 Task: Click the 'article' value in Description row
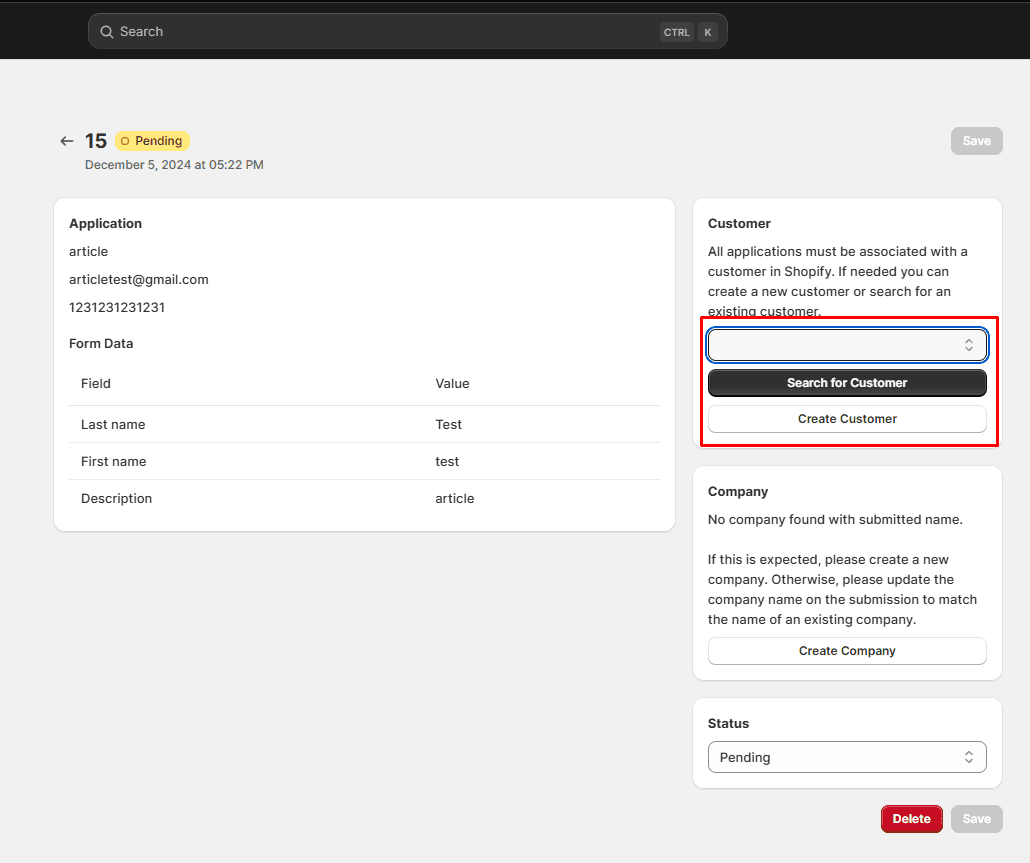(455, 498)
